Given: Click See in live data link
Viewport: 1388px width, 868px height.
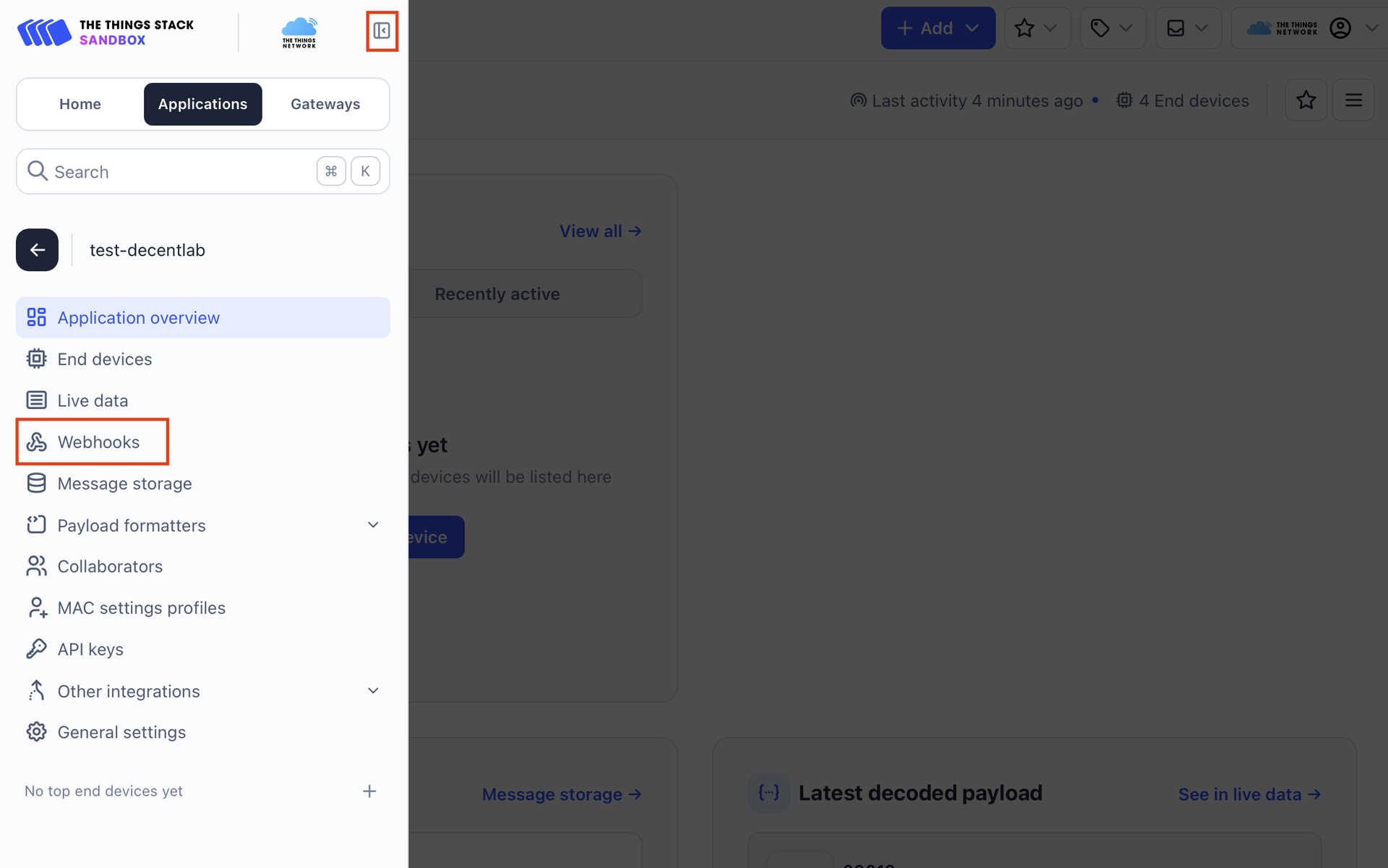Looking at the screenshot, I should [x=1249, y=794].
